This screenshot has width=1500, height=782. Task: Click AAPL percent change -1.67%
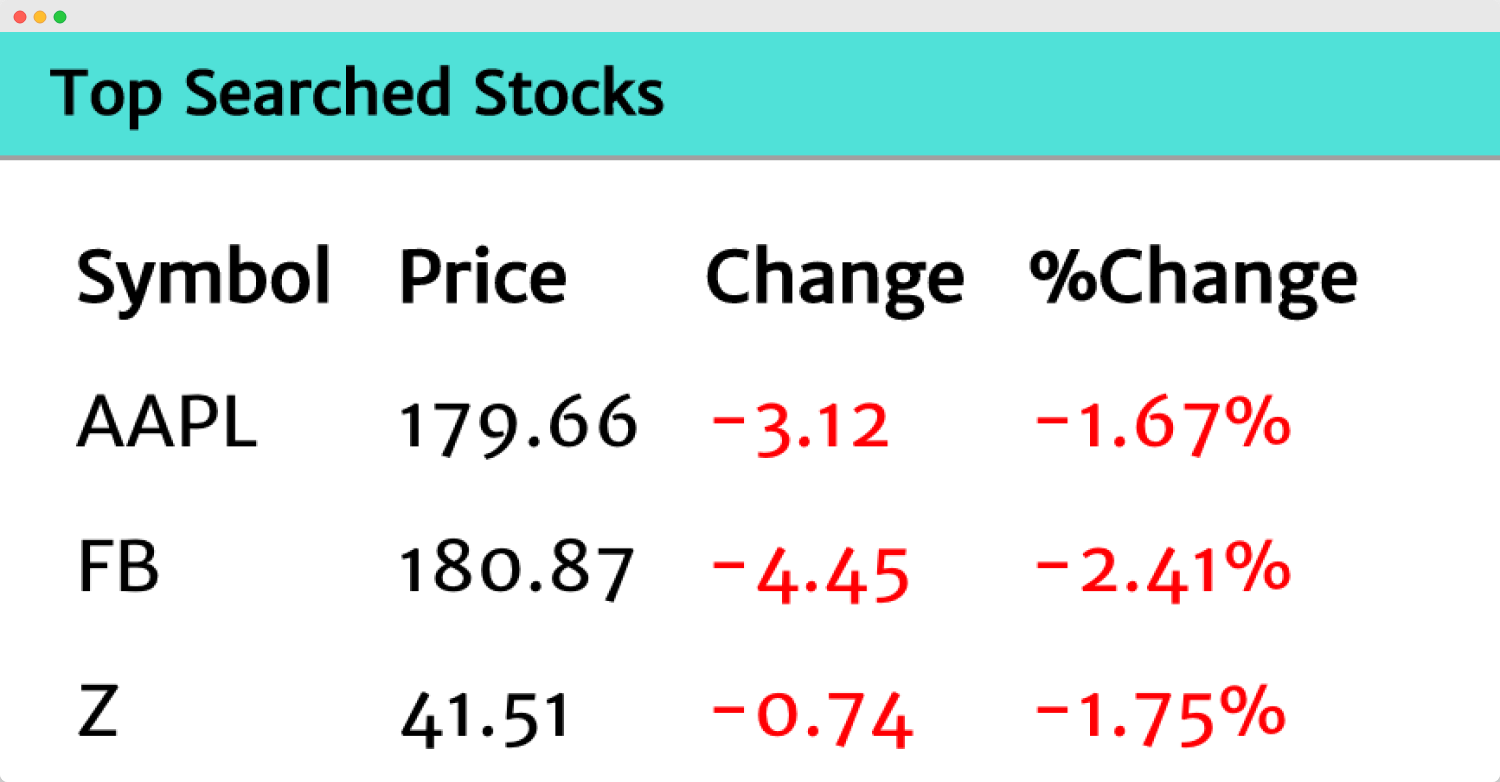pos(1163,425)
